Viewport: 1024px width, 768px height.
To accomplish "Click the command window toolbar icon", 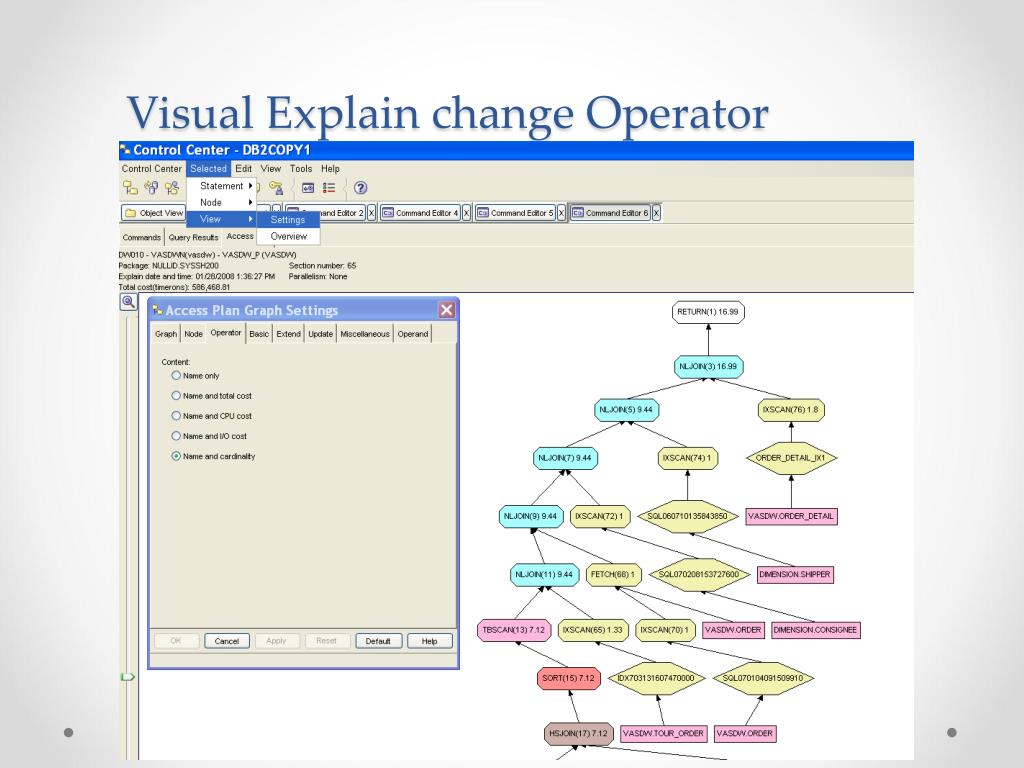I will (x=308, y=188).
